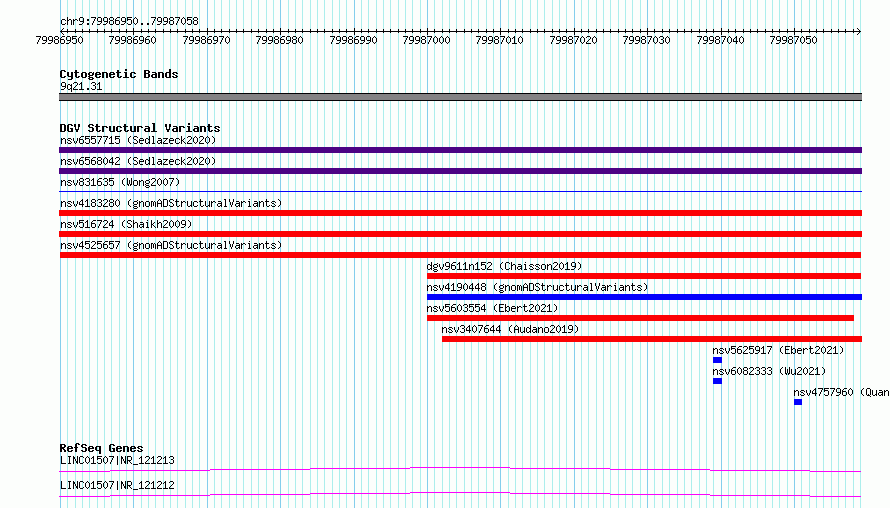
Task: Click ruler position 79986970
Action: click(207, 40)
